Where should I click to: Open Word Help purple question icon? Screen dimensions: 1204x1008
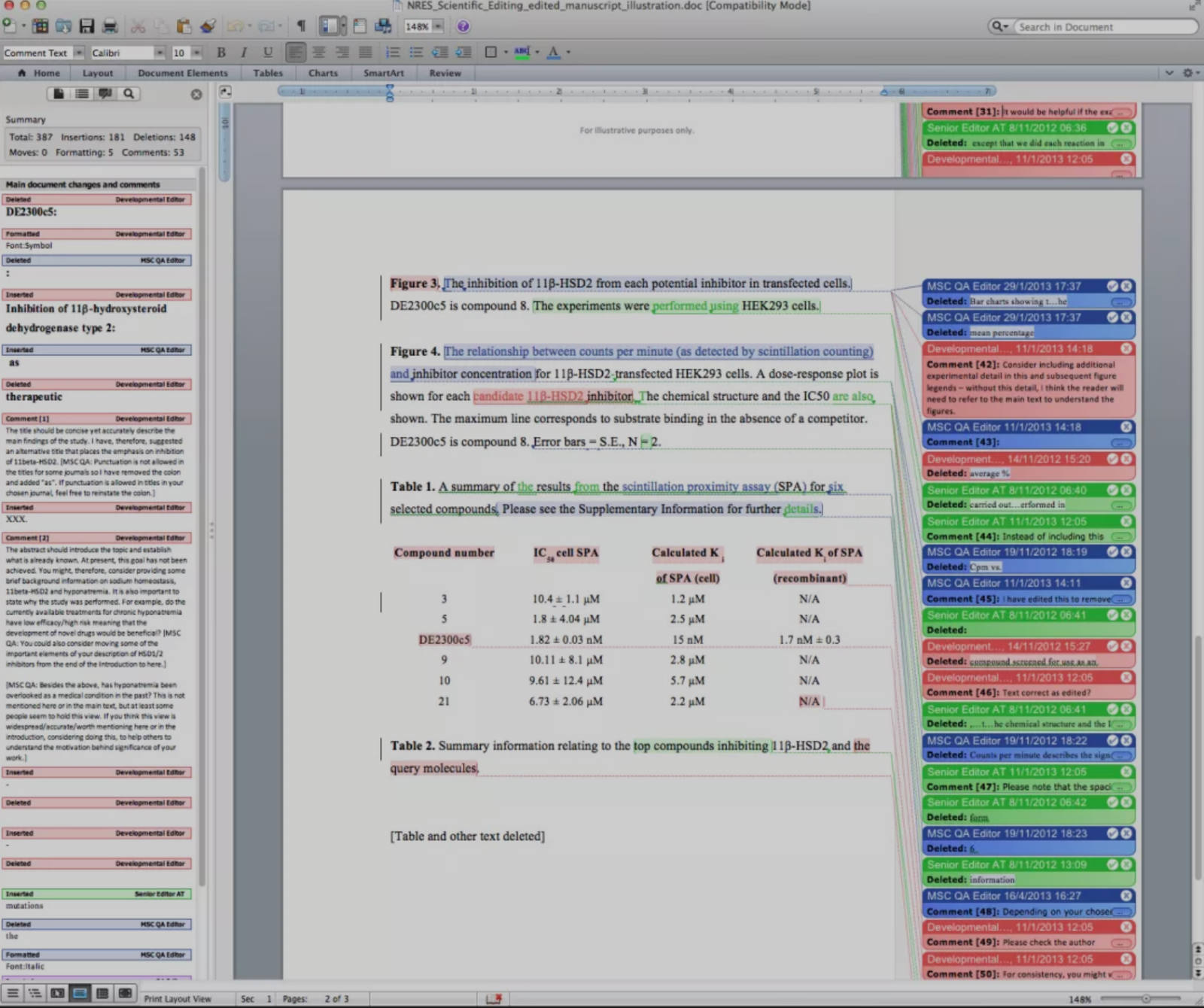pos(463,26)
